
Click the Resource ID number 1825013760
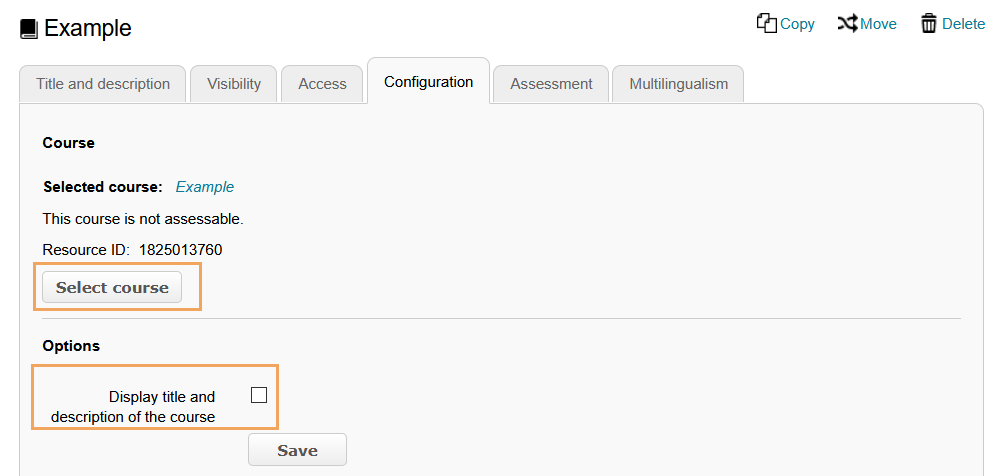[180, 249]
